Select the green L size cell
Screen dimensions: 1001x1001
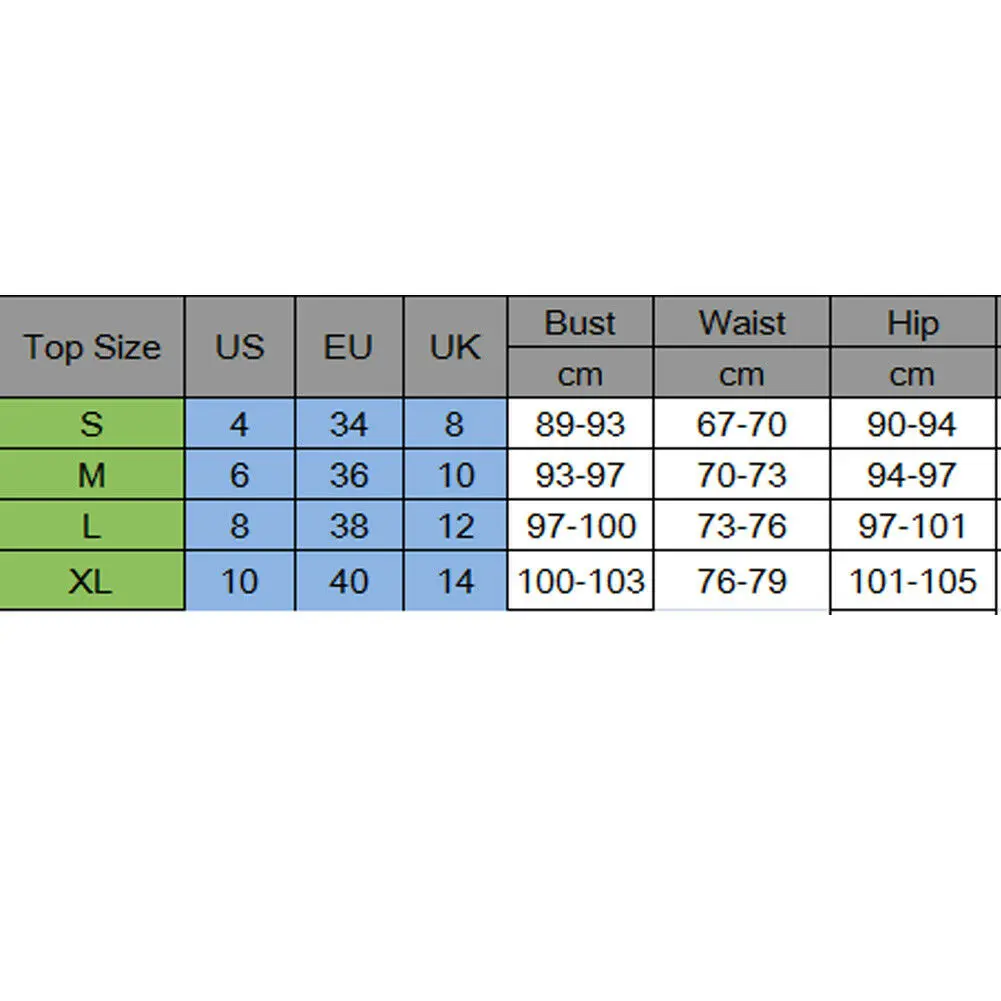click(92, 525)
